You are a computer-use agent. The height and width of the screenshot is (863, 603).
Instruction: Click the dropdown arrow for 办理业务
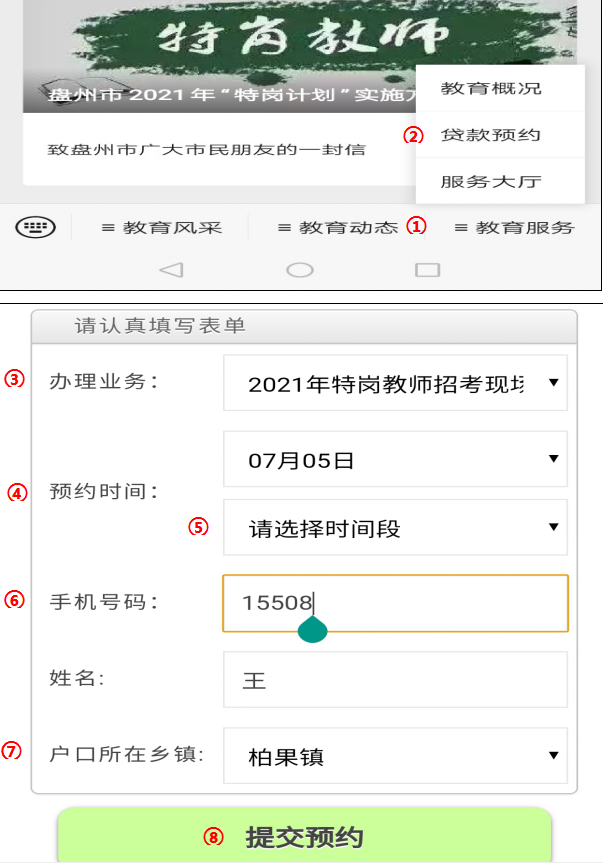554,383
